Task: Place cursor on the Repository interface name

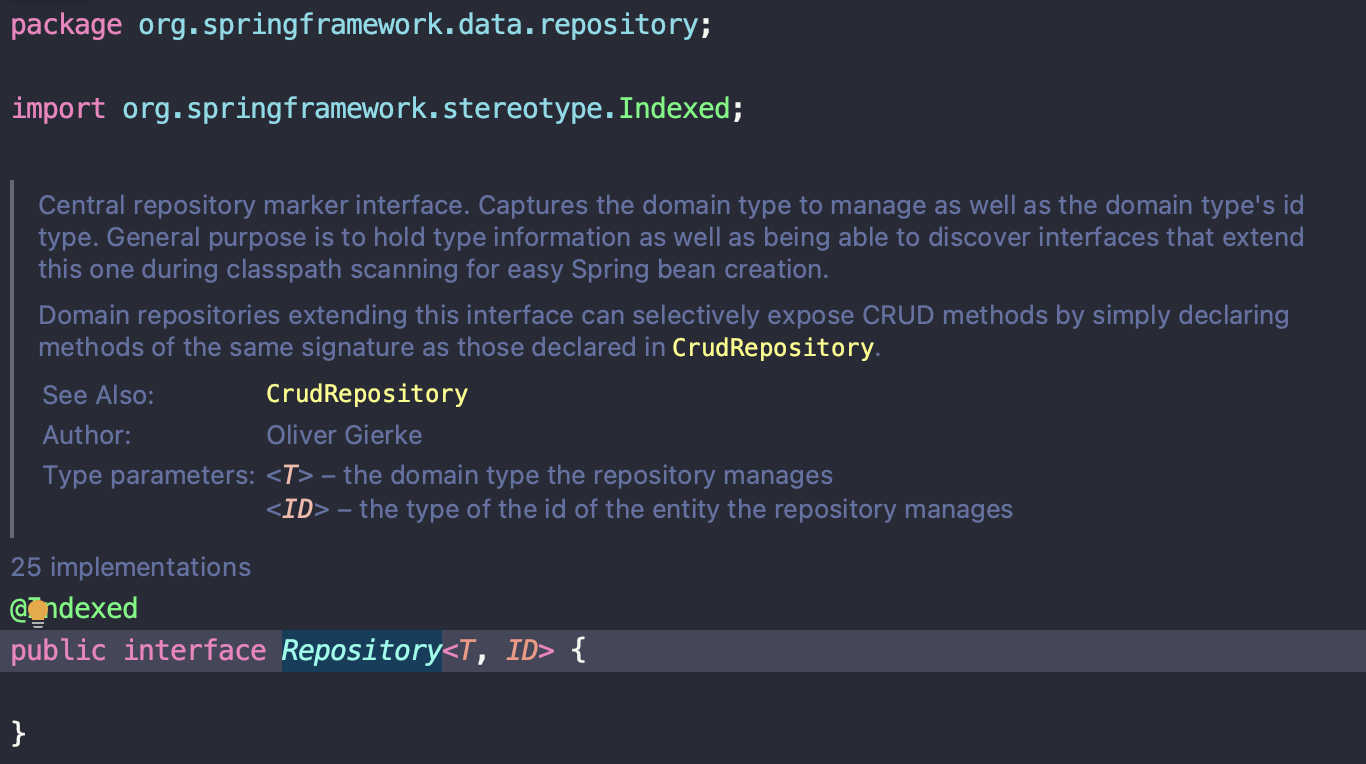Action: (x=361, y=651)
